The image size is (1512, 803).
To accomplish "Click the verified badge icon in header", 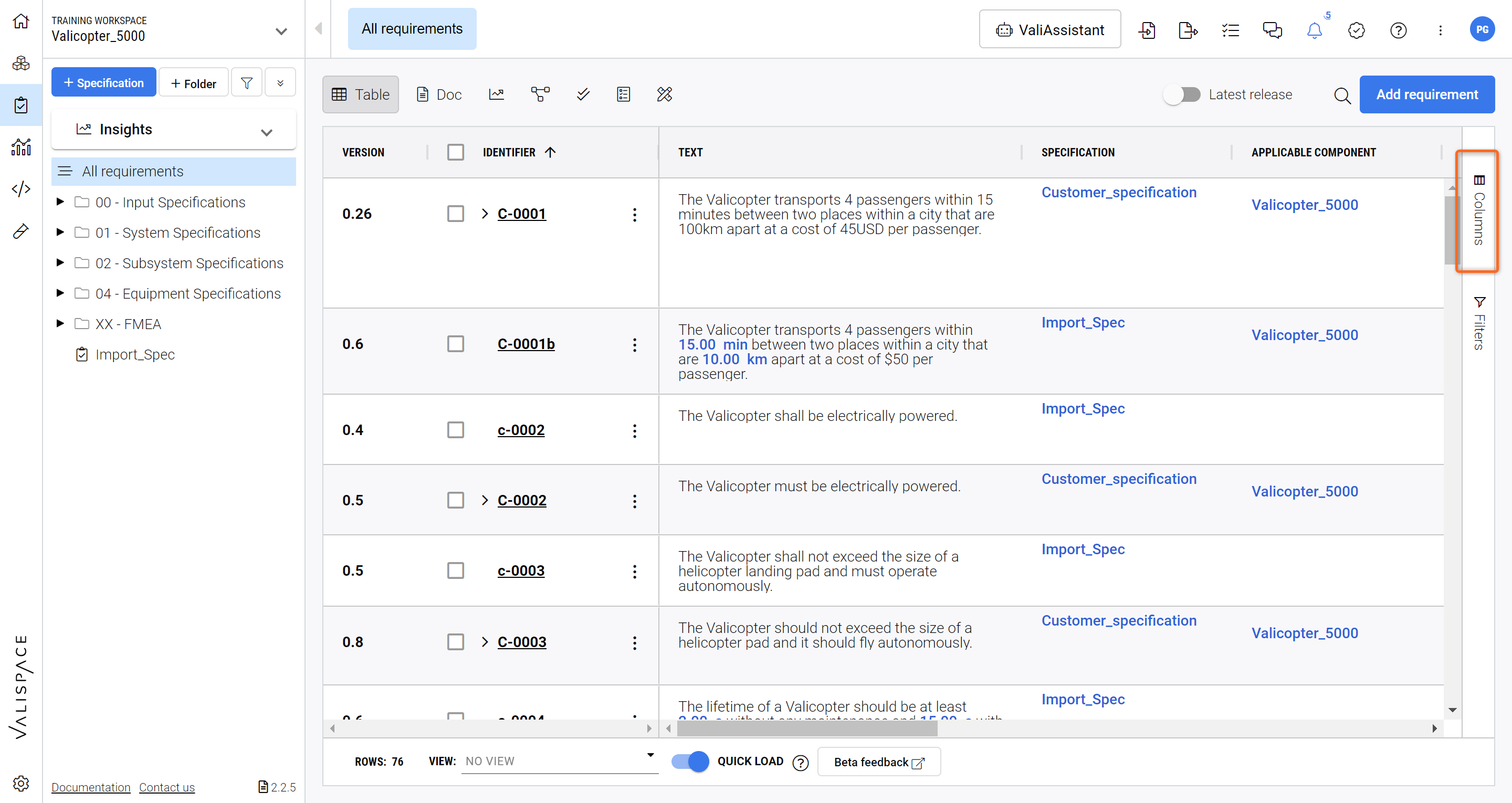I will click(1357, 30).
